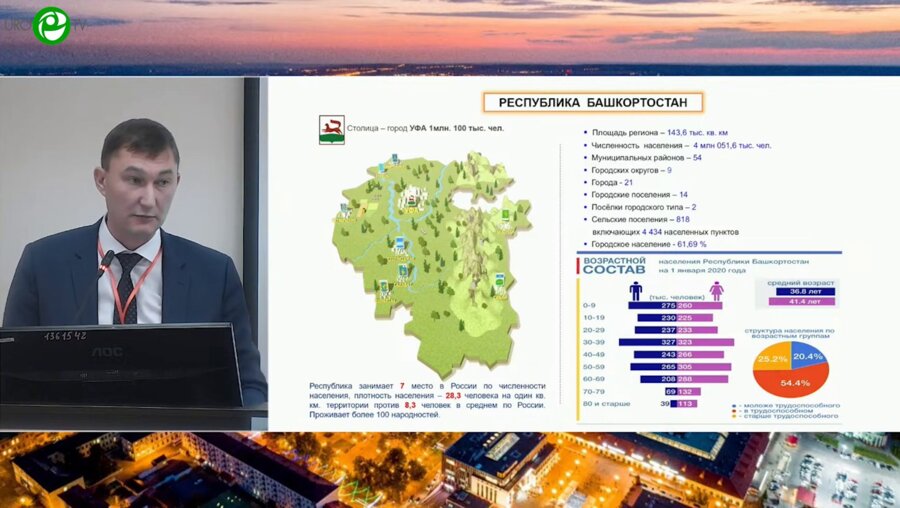Select the 30-39 age group bar
The height and width of the screenshot is (508, 900).
click(676, 341)
